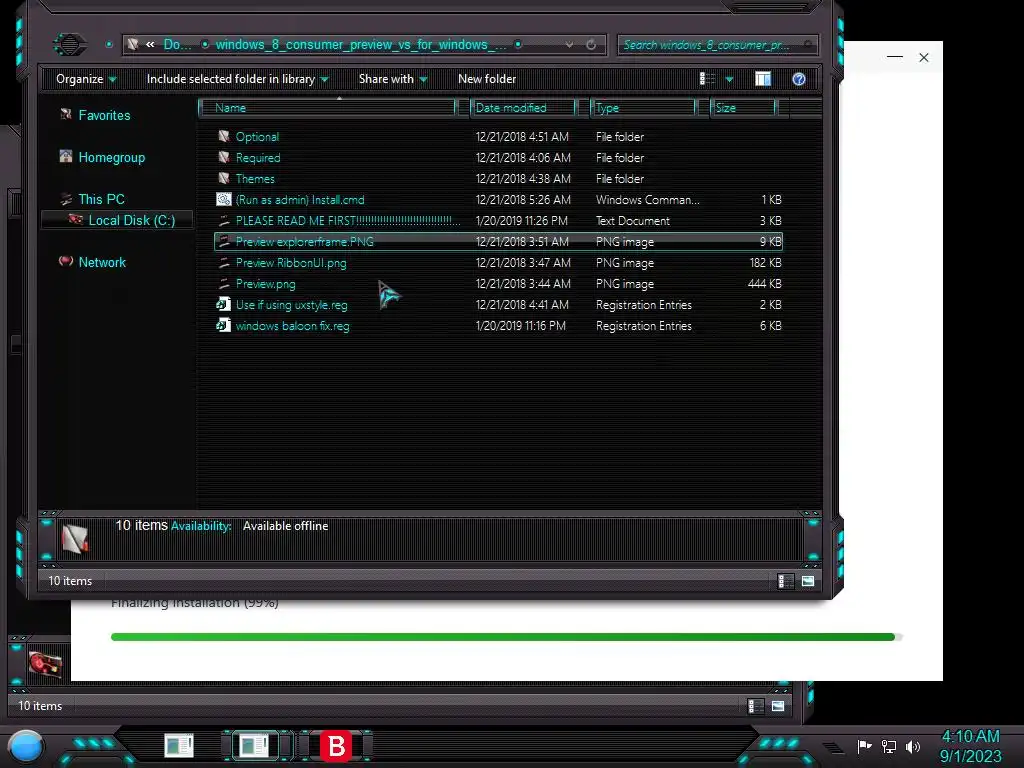Select the PLEASE READ ME FIRST file icon
This screenshot has width=1024, height=768.
coord(224,221)
